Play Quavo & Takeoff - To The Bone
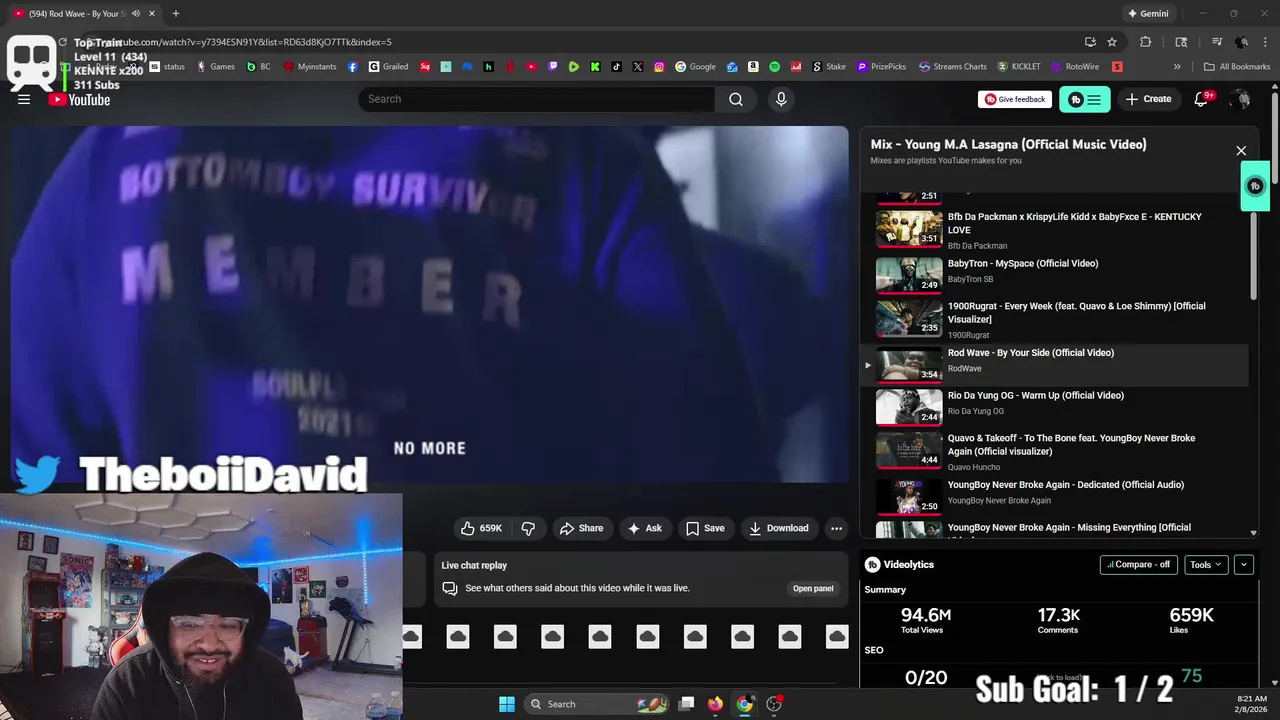 (1055, 450)
